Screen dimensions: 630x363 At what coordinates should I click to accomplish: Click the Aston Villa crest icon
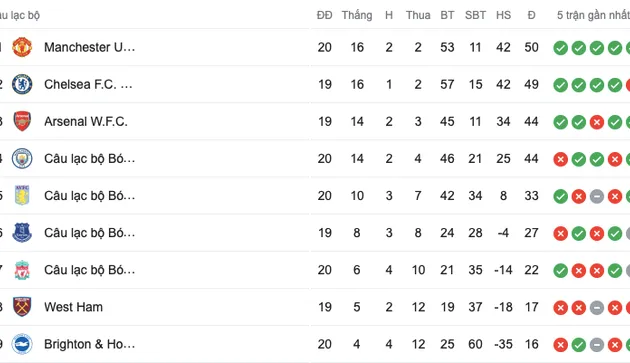[22, 195]
